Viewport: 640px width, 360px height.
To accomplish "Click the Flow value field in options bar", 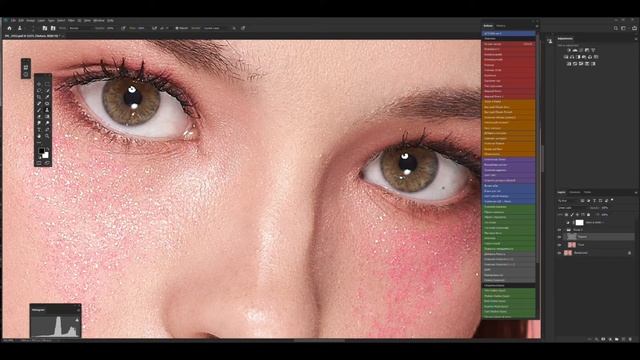I will pos(141,28).
